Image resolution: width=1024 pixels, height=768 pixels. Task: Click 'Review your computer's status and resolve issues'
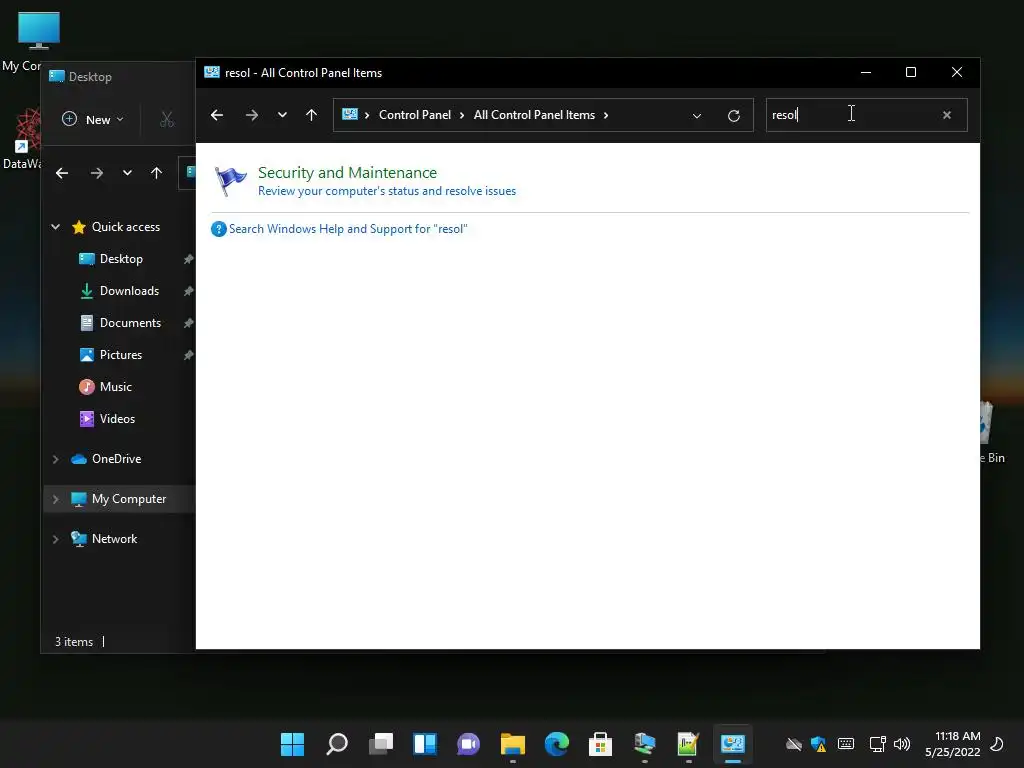coord(387,191)
